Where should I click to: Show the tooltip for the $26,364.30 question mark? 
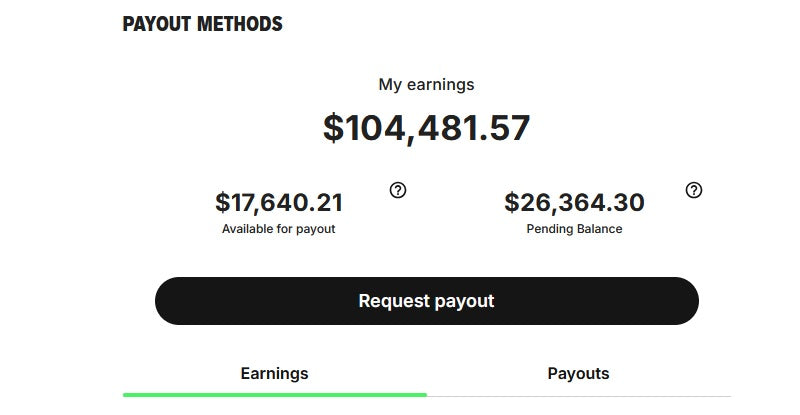(693, 190)
